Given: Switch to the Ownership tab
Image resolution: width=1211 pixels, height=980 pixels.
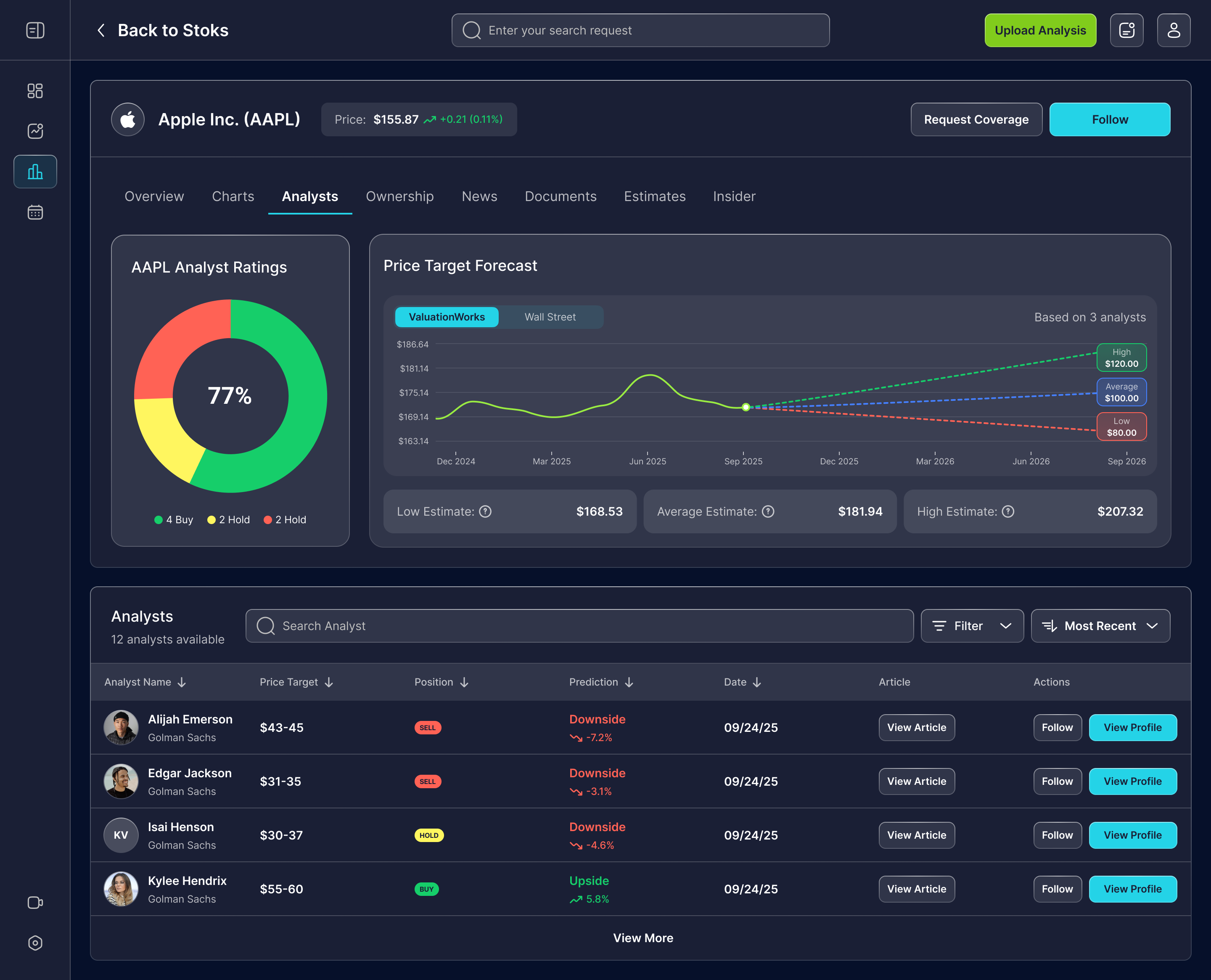Looking at the screenshot, I should tap(399, 196).
